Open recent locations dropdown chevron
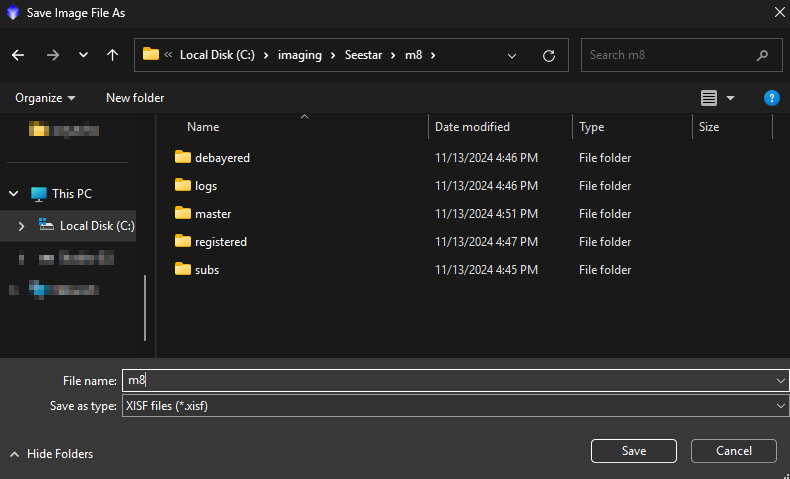 [x=83, y=55]
